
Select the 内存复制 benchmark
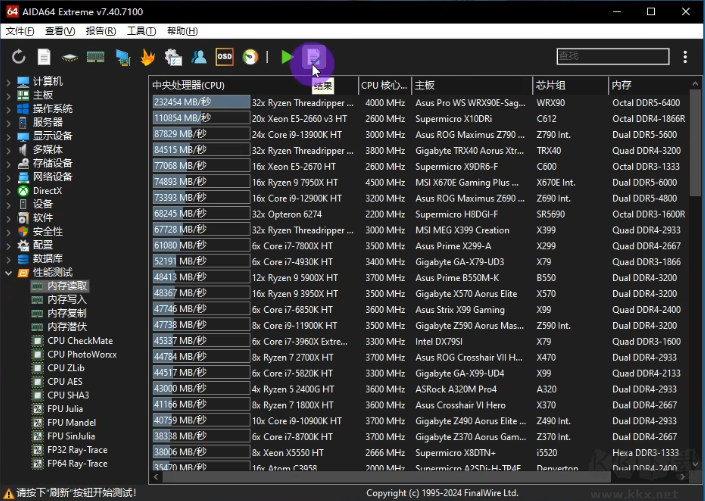coord(67,313)
